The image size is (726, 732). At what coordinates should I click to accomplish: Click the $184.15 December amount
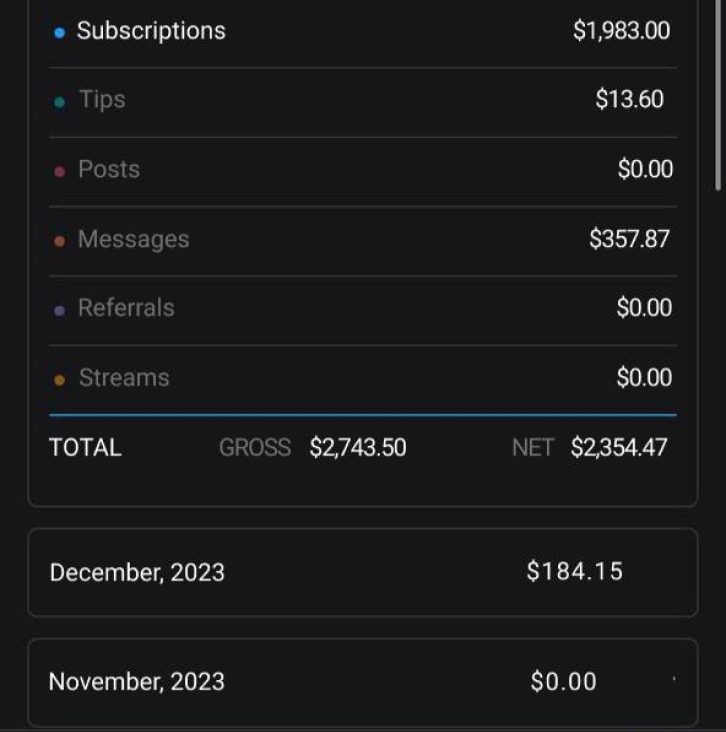click(x=575, y=572)
